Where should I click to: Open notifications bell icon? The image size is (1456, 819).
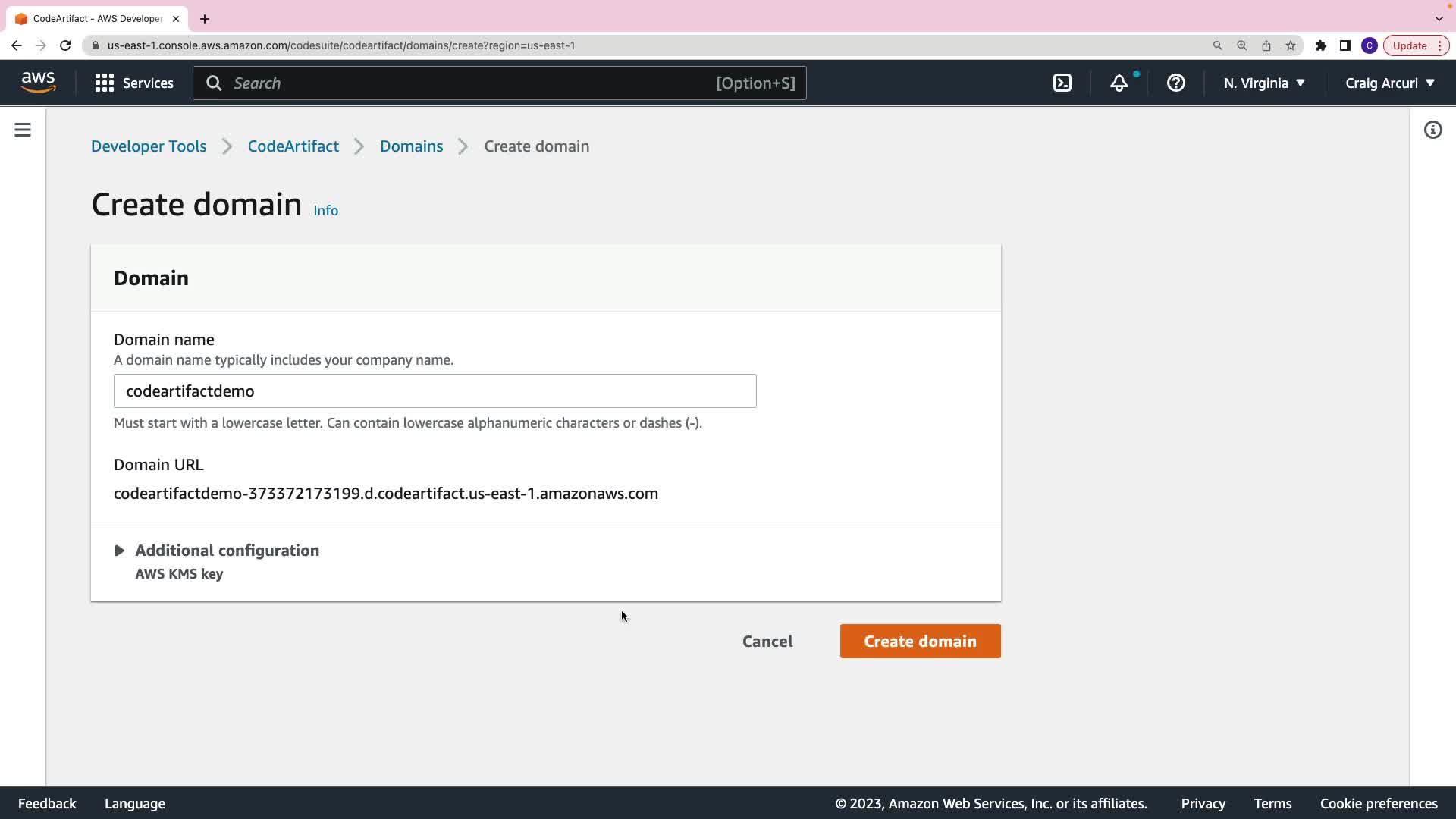pyautogui.click(x=1119, y=83)
